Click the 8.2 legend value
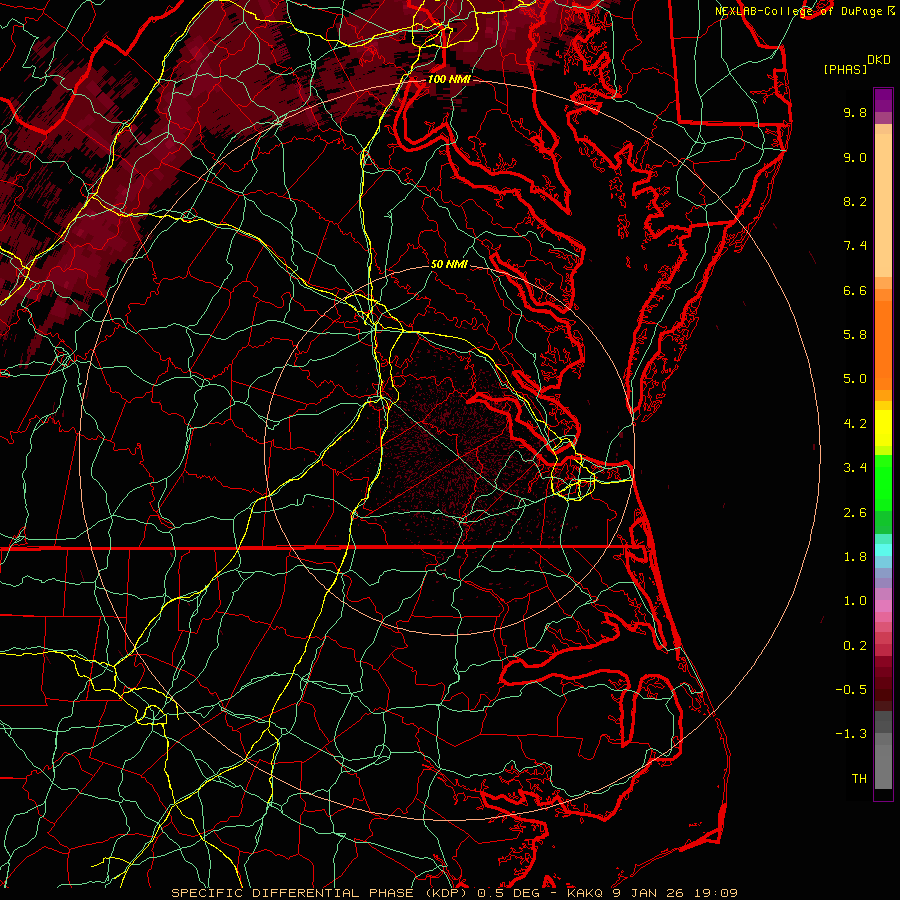Screen dimensions: 900x900 click(x=855, y=201)
